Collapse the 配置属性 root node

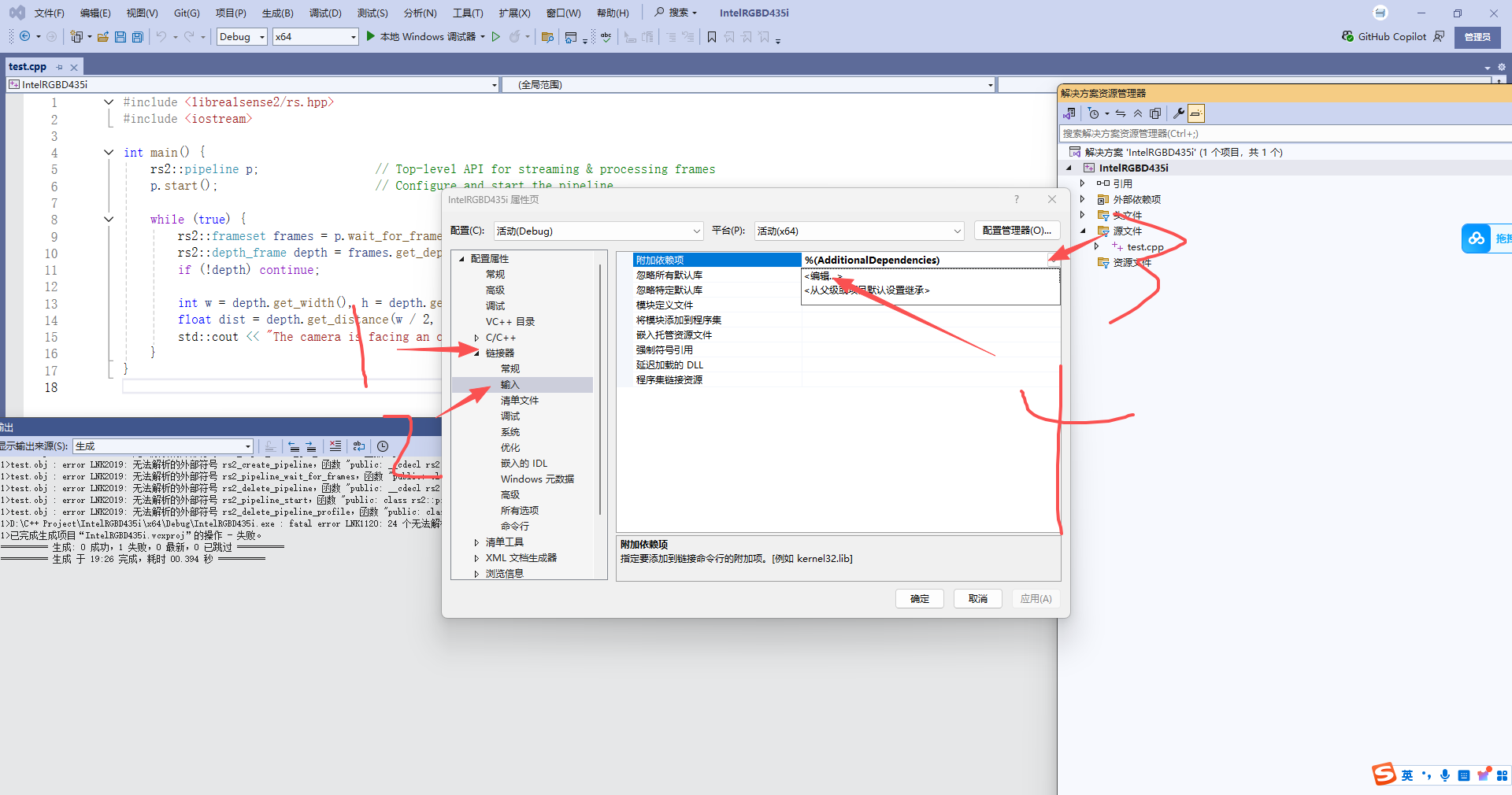click(x=462, y=259)
